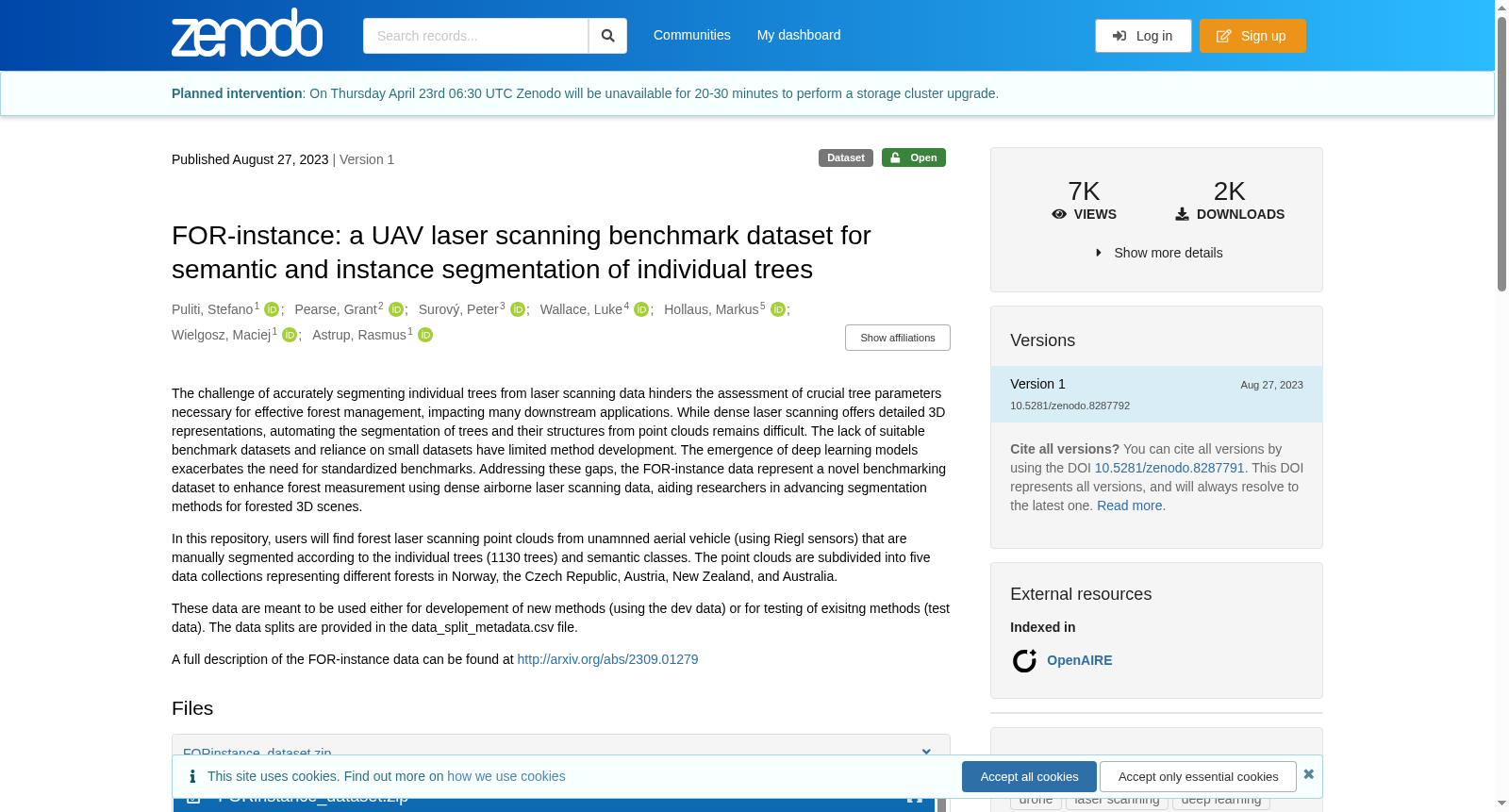1509x812 pixels.
Task: Click the OpenAIRE logo icon
Action: tap(1024, 661)
